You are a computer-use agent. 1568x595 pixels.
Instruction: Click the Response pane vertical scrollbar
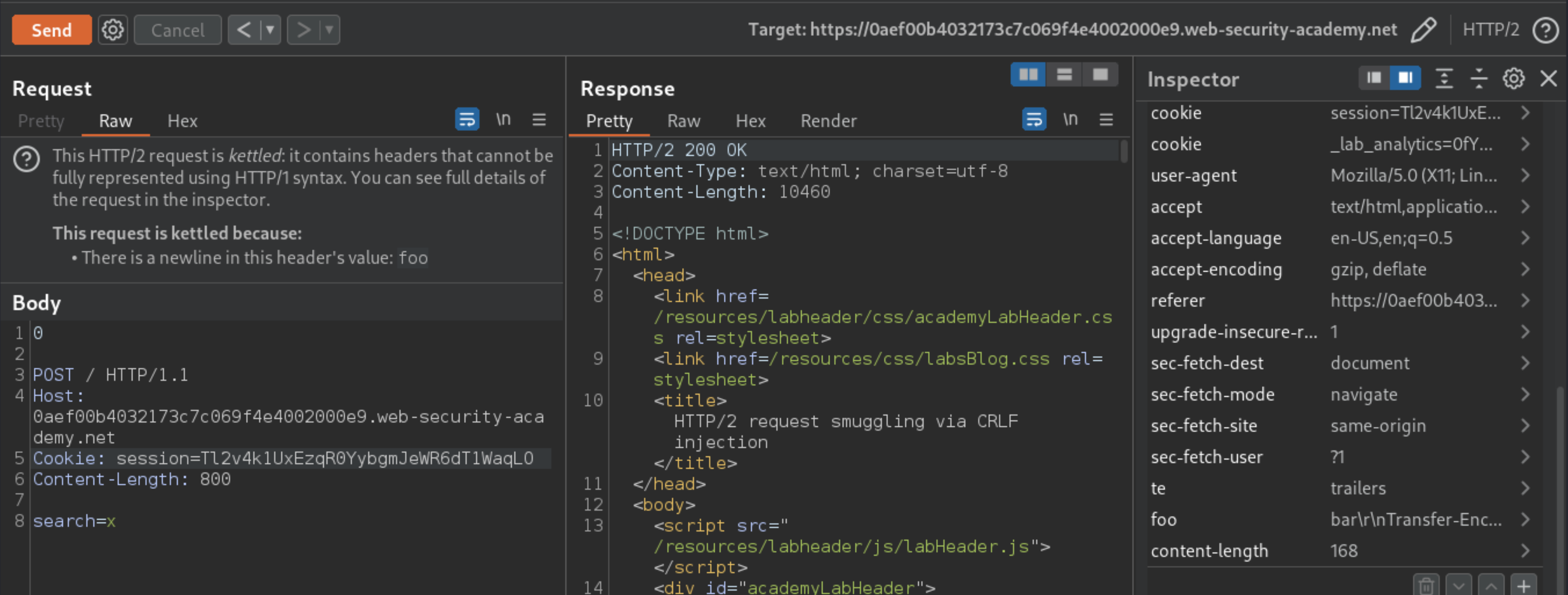(x=1124, y=151)
